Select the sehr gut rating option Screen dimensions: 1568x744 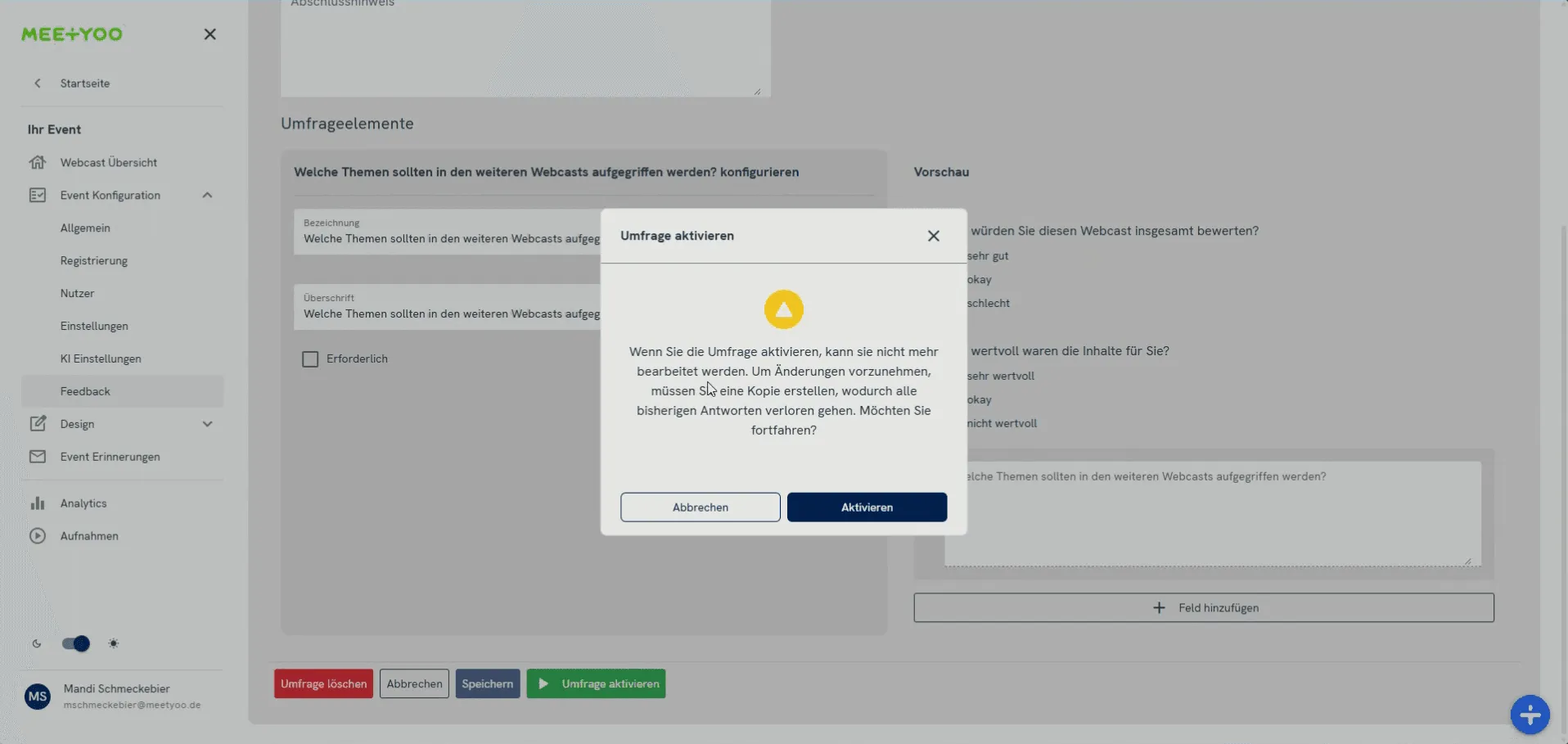point(987,255)
